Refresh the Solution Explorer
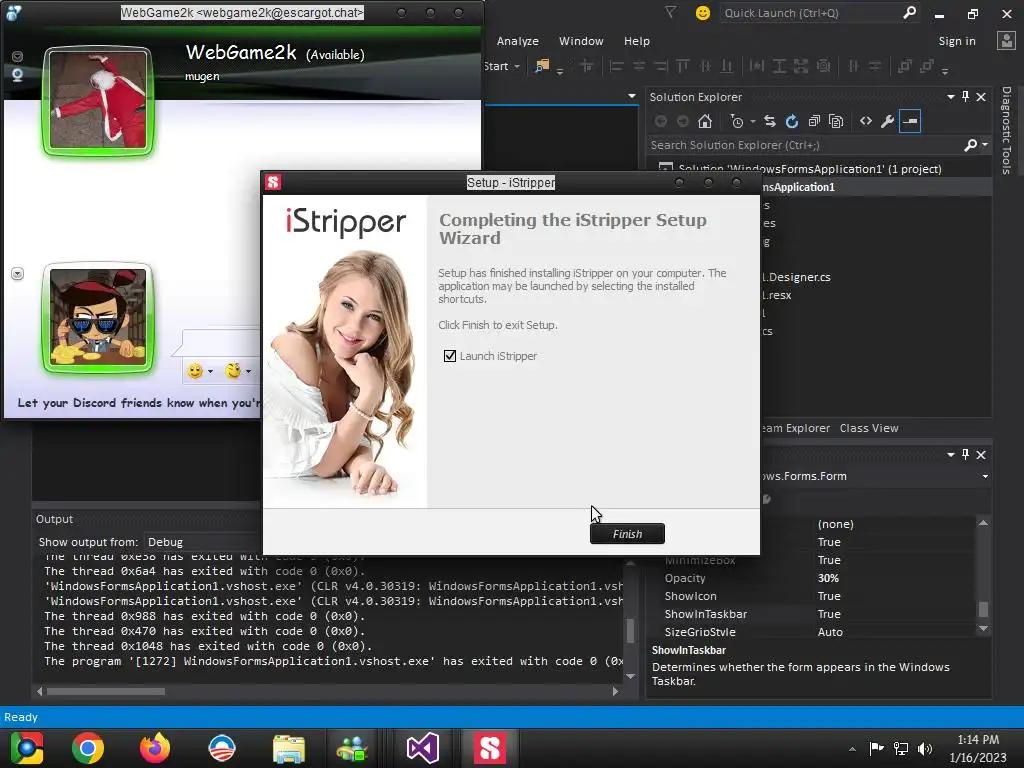Image resolution: width=1024 pixels, height=768 pixels. click(x=792, y=121)
